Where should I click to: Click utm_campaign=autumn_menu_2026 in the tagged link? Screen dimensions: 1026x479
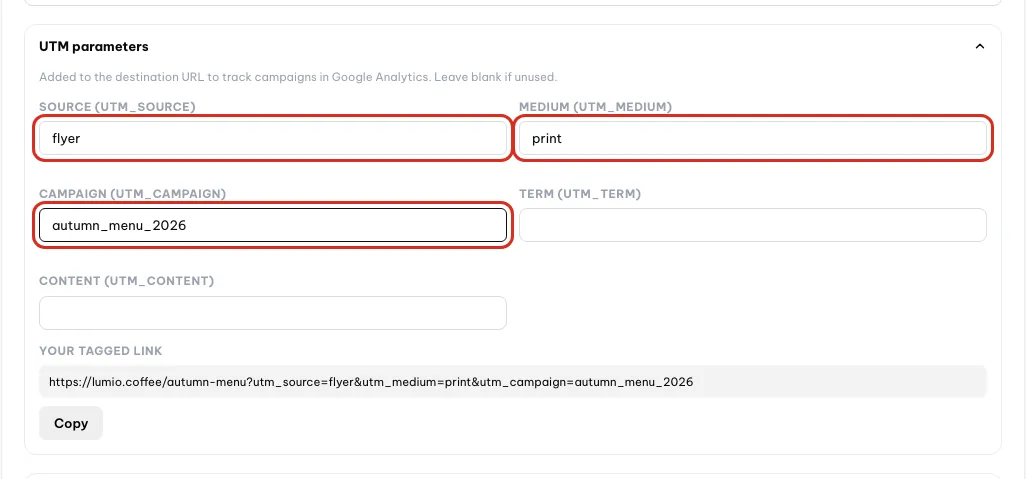click(586, 382)
